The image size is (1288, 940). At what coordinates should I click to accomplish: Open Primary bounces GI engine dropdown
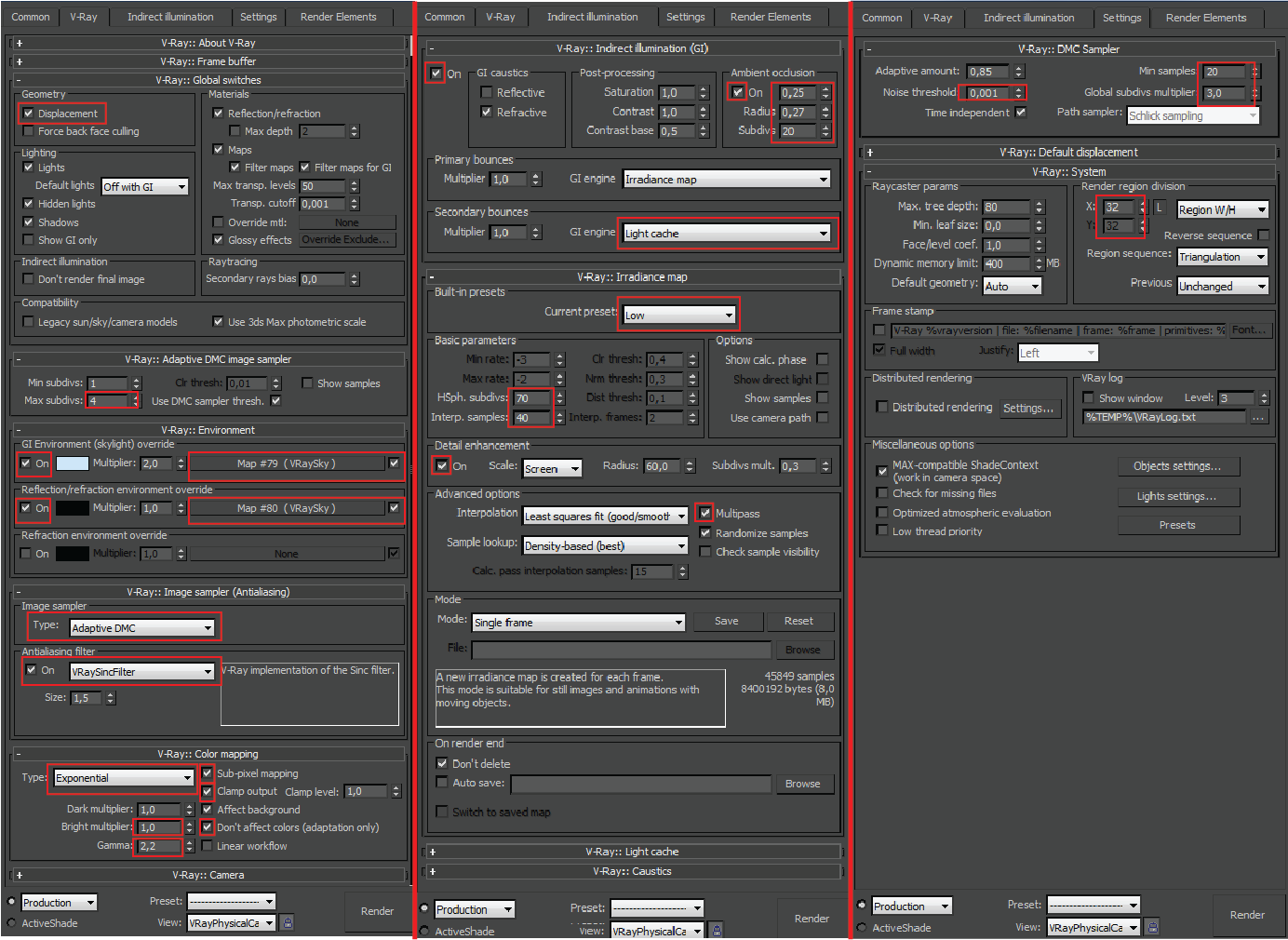(x=727, y=180)
